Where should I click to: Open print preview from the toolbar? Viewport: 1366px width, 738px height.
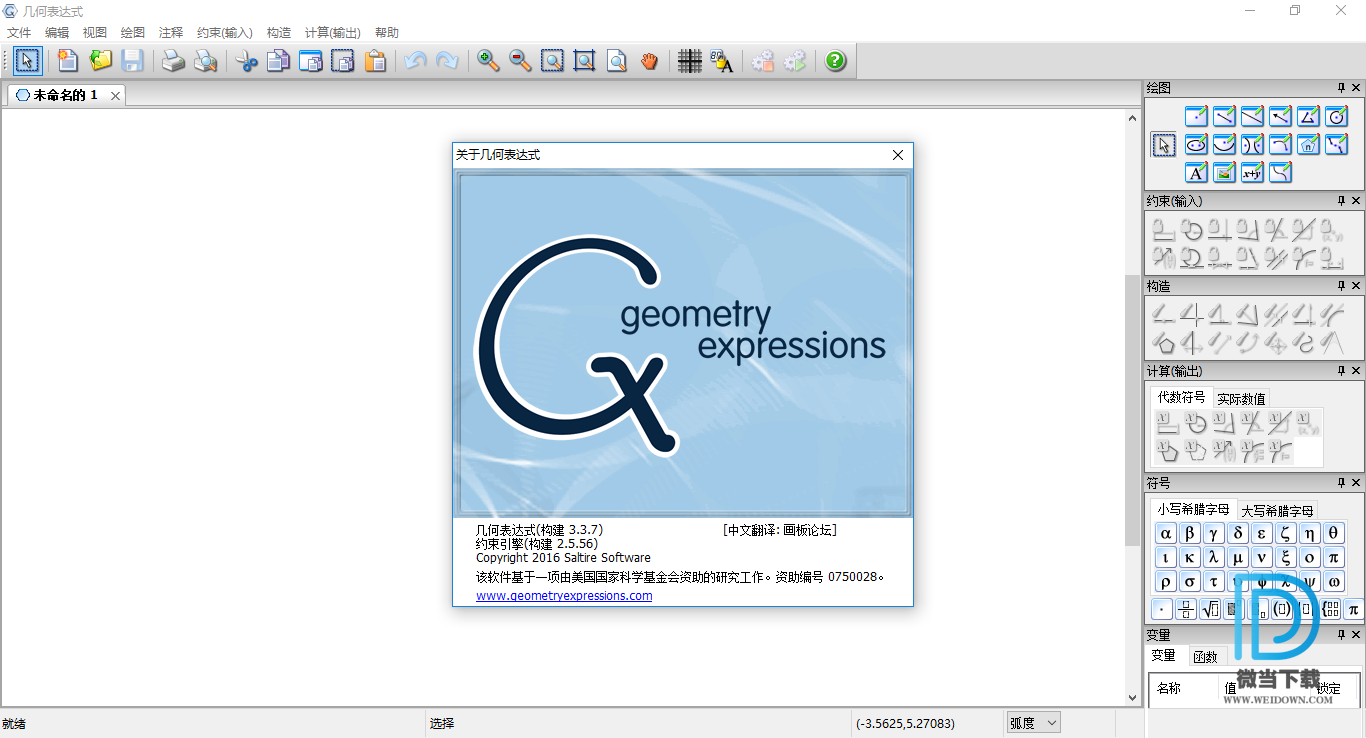click(205, 61)
